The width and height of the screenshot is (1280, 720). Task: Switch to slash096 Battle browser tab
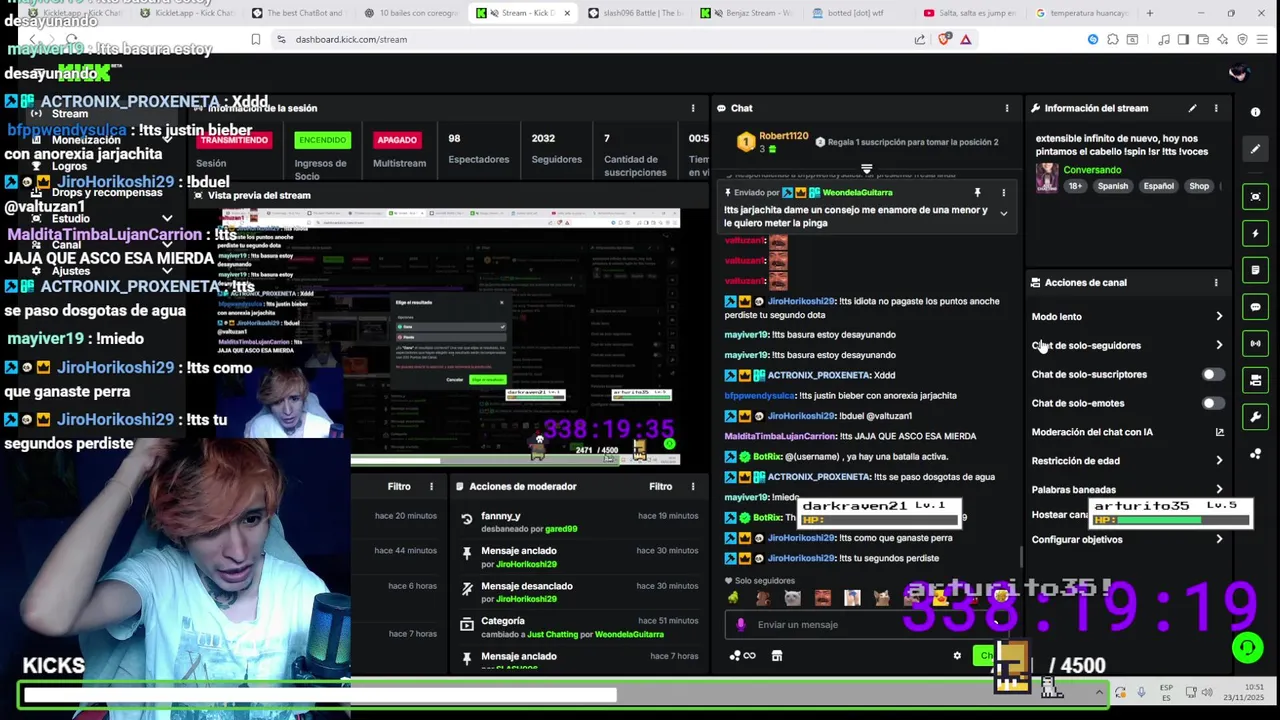tap(637, 13)
